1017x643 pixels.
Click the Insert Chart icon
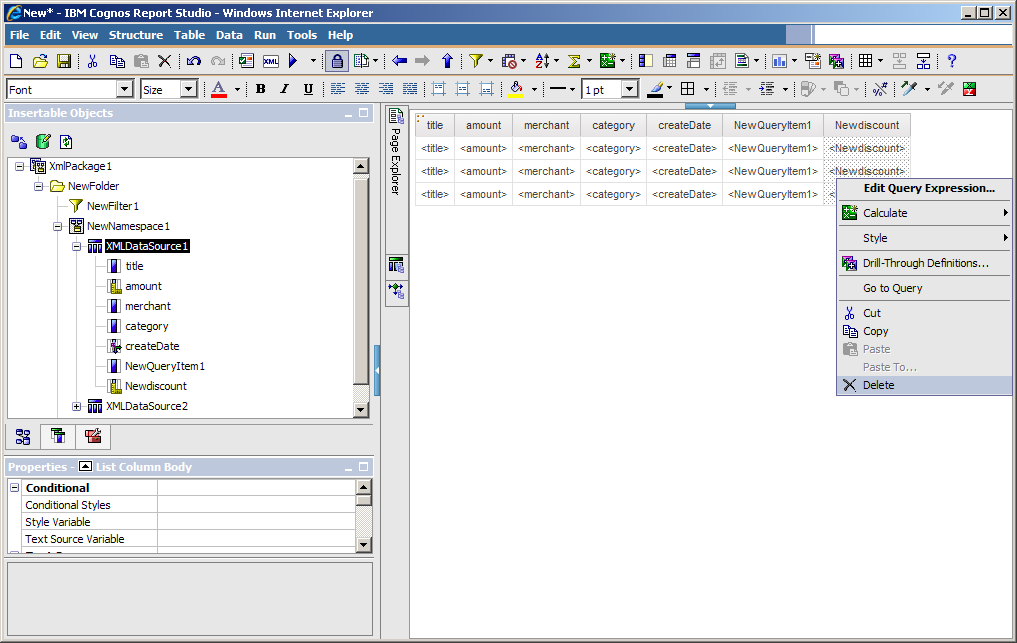click(x=778, y=61)
